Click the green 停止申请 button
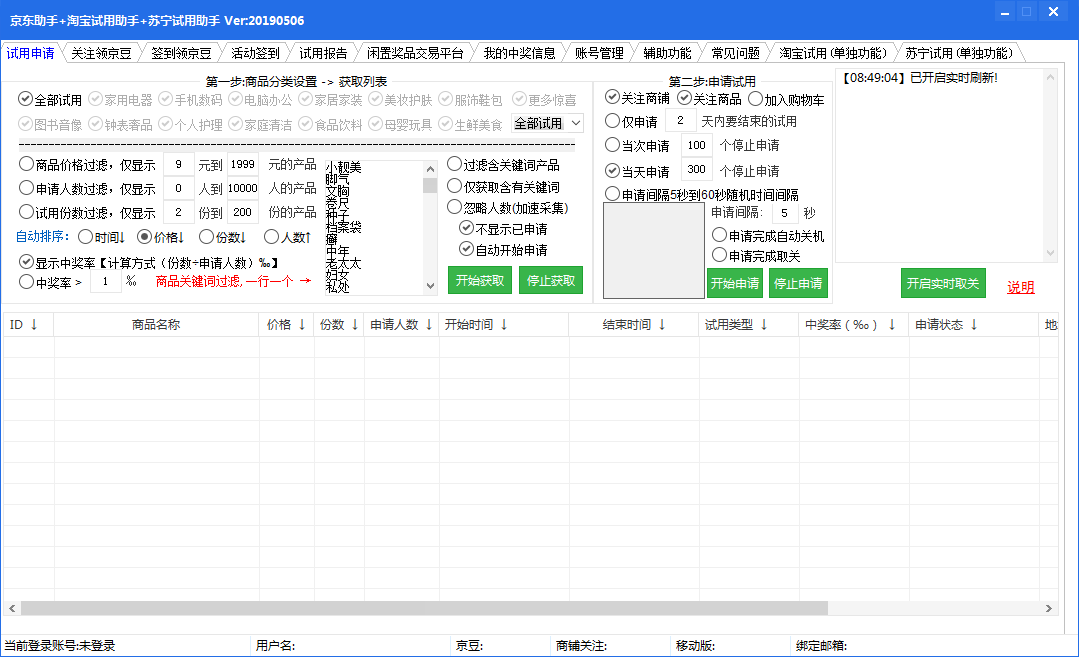Screen dimensions: 1079x657 click(x=798, y=283)
